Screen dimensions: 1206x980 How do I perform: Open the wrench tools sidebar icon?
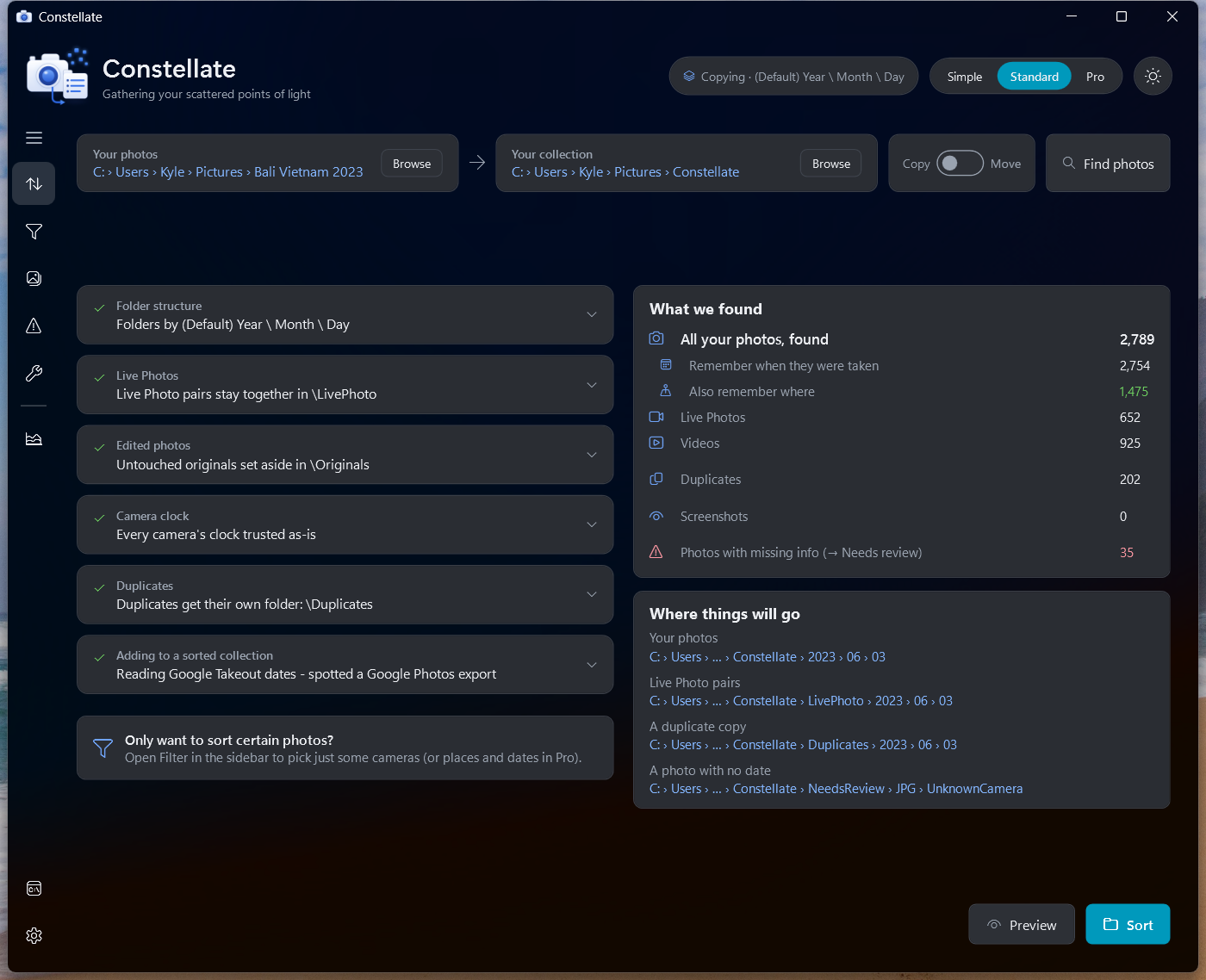[34, 373]
